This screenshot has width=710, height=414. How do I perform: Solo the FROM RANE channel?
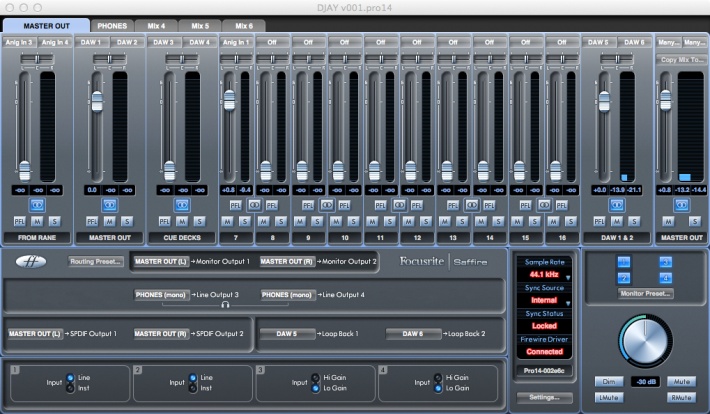(54, 220)
